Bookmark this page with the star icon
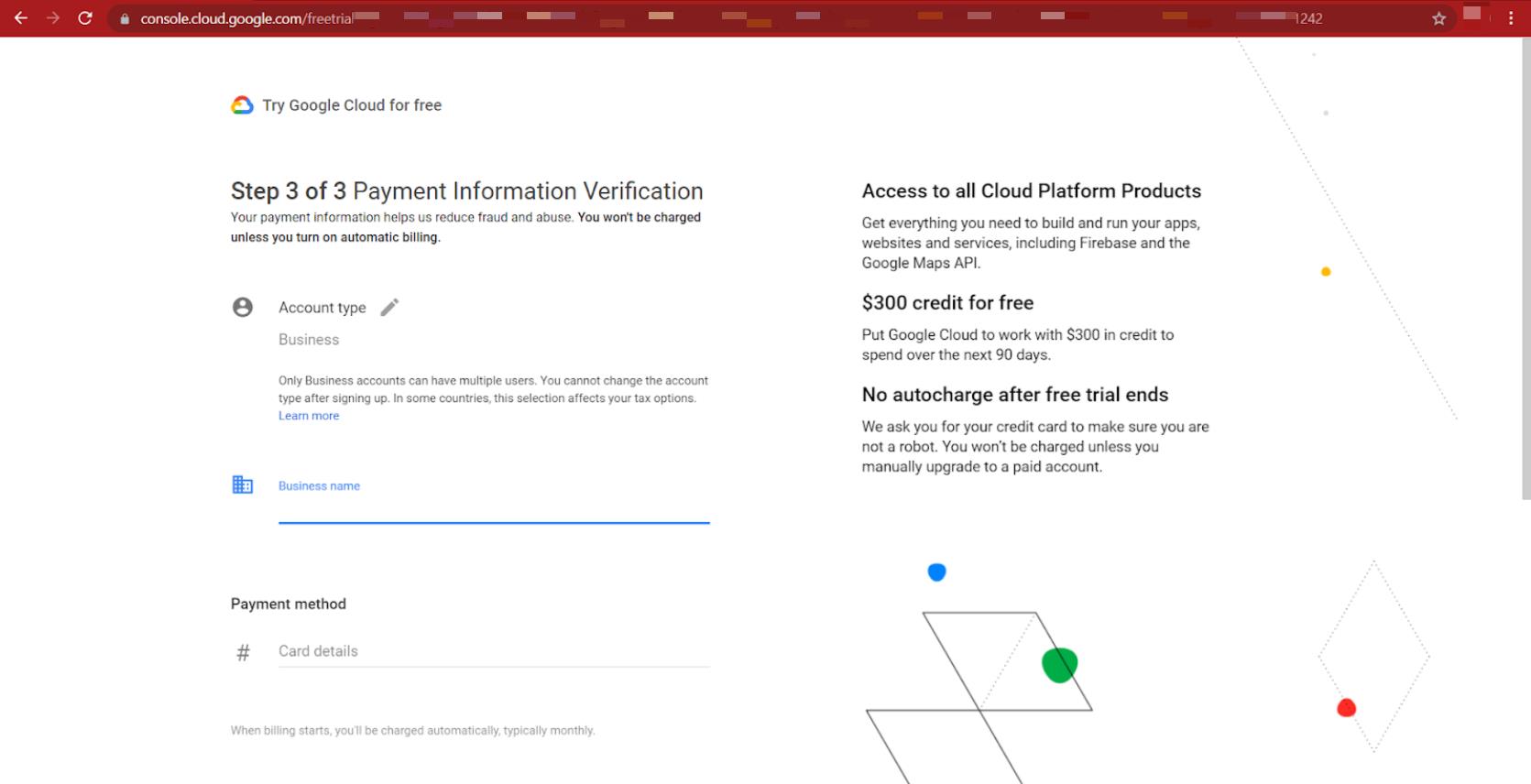This screenshot has width=1531, height=784. click(1438, 18)
